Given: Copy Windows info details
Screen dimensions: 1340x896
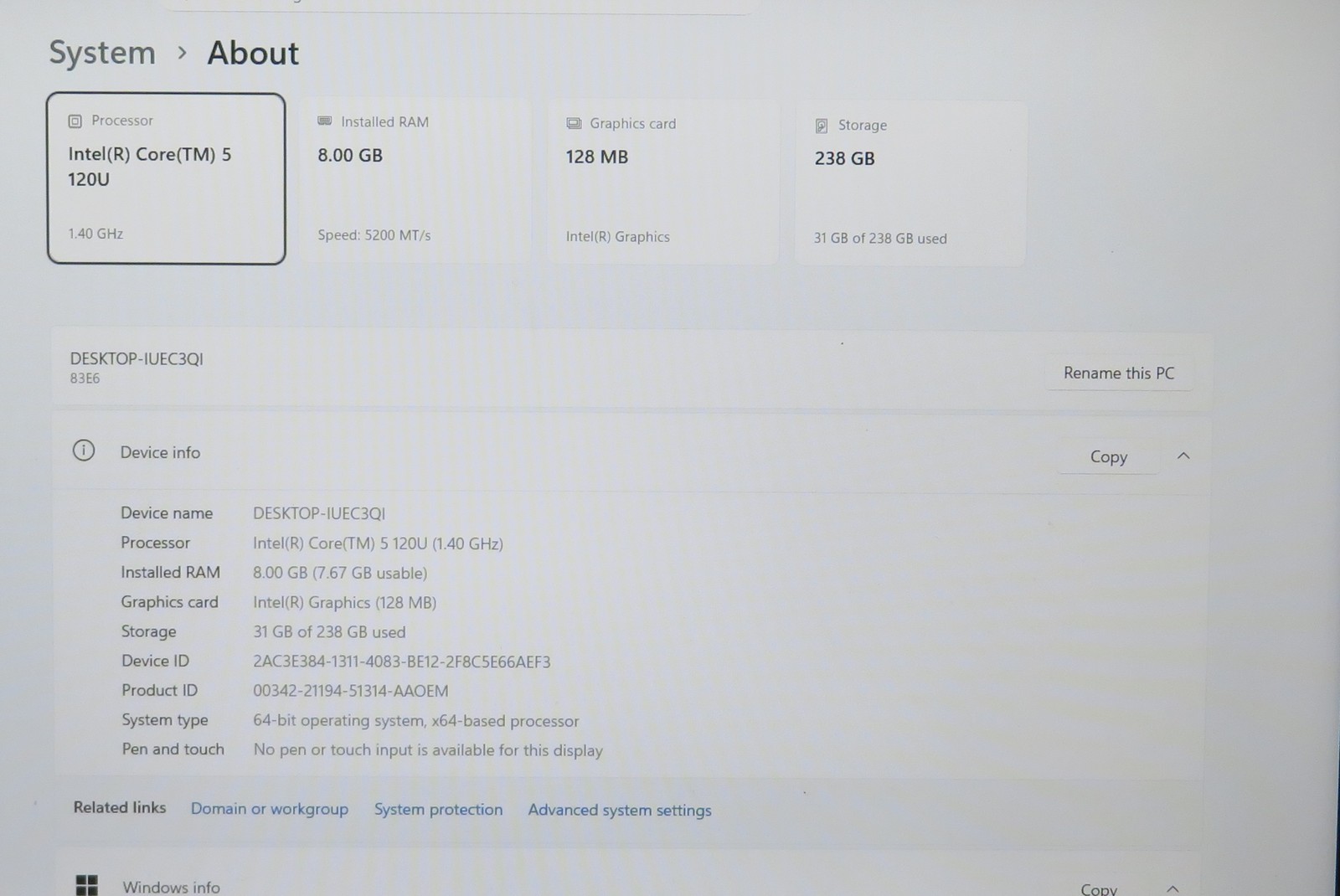Looking at the screenshot, I should point(1099,888).
